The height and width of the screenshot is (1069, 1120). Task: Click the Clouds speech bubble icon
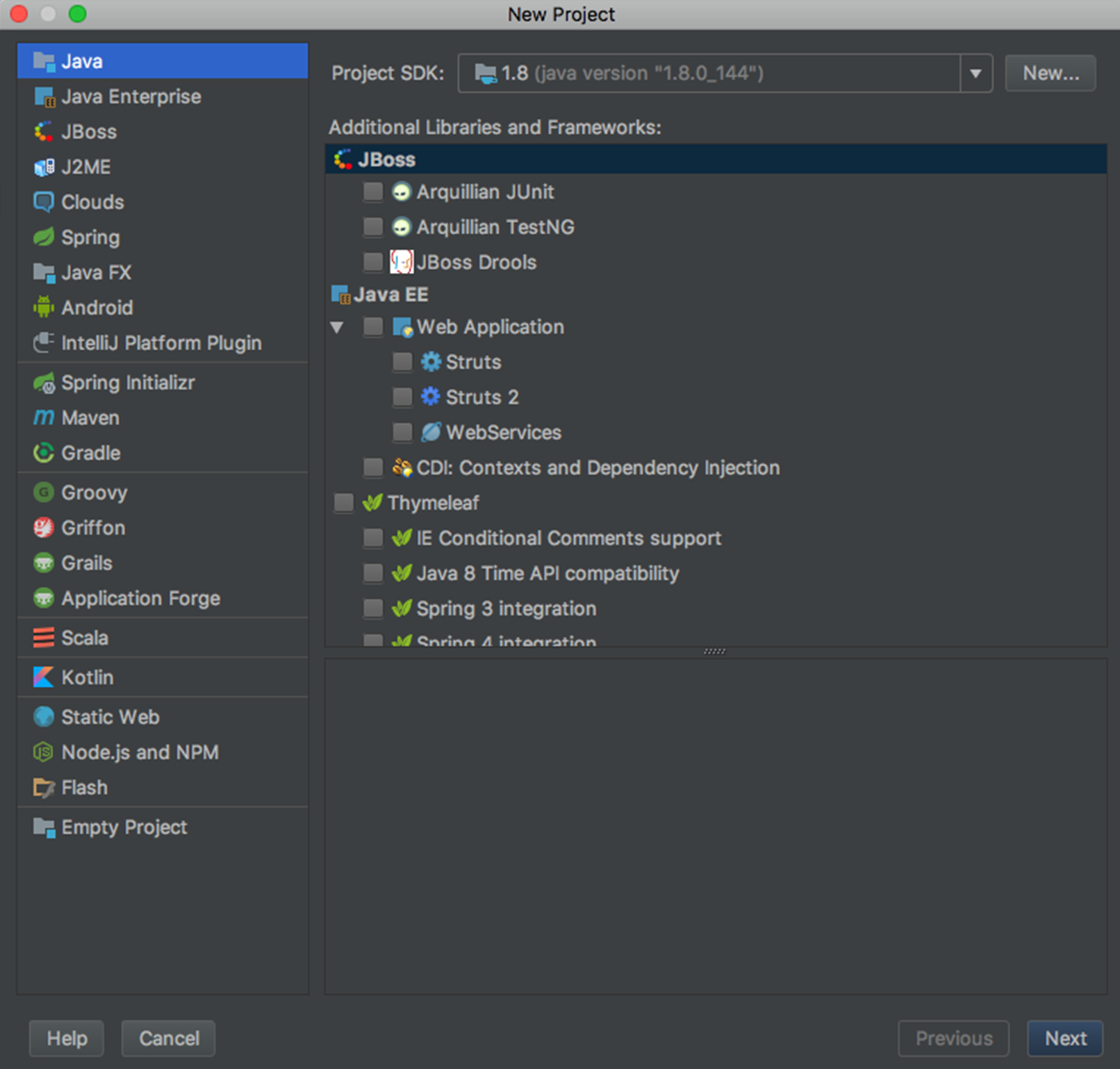pyautogui.click(x=44, y=202)
